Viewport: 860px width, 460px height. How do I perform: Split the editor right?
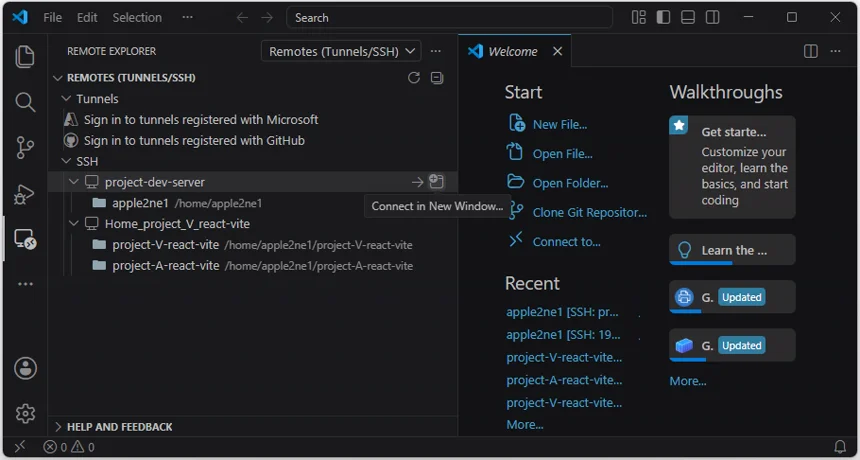[x=811, y=51]
